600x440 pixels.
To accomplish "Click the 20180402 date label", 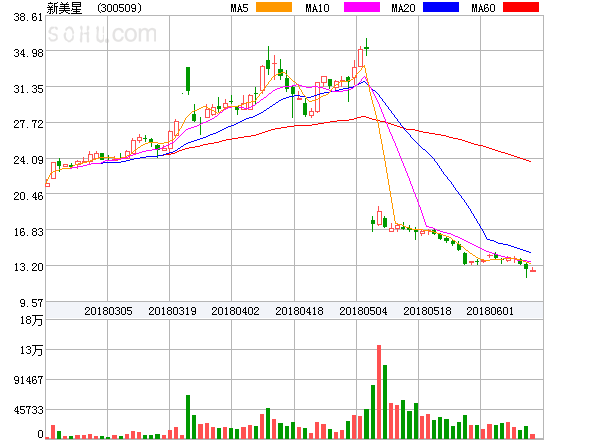I will click(235, 311).
